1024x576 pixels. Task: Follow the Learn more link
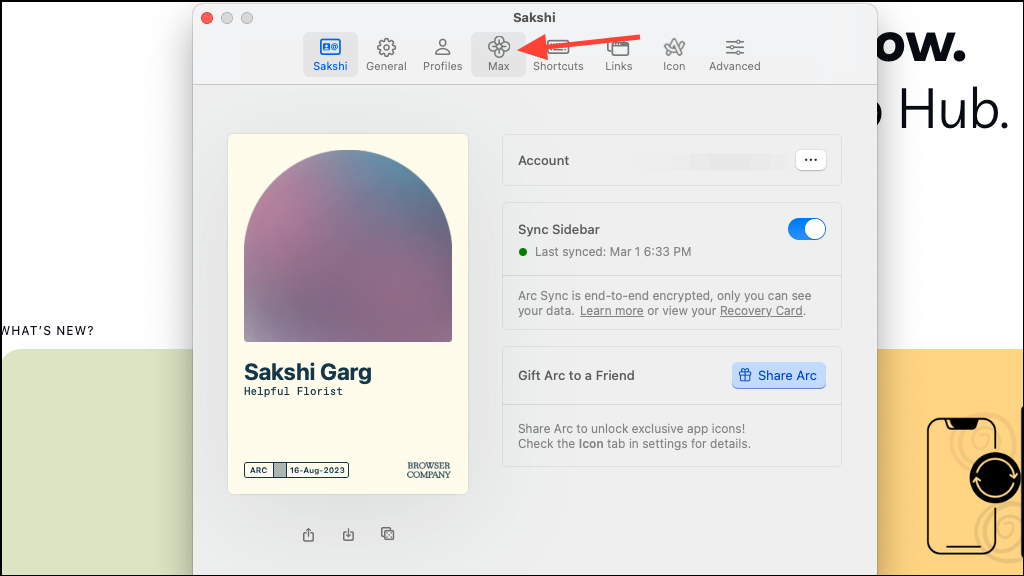tap(611, 311)
